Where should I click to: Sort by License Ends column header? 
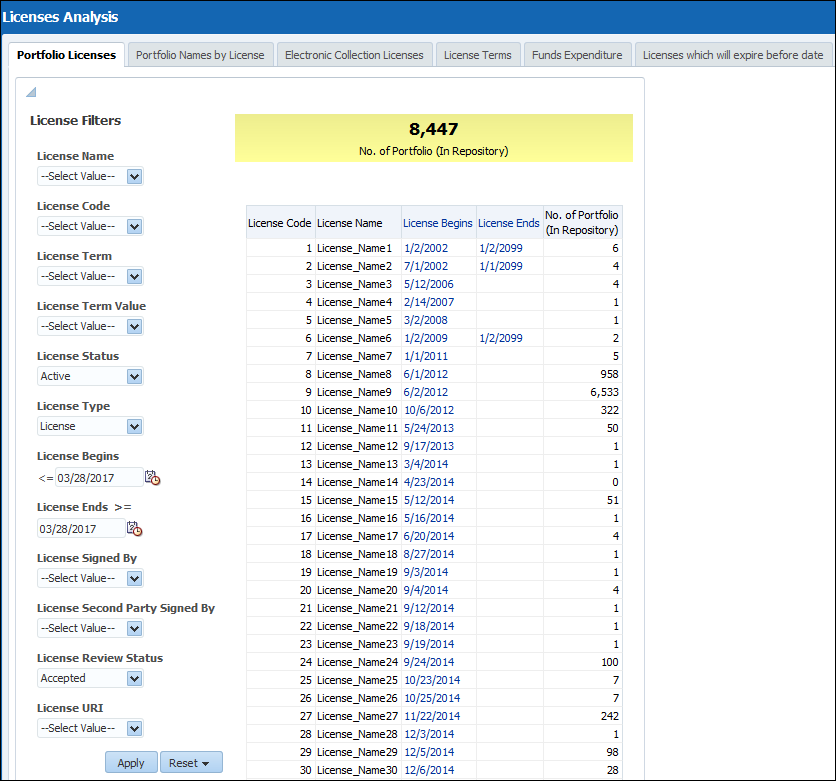[x=509, y=223]
